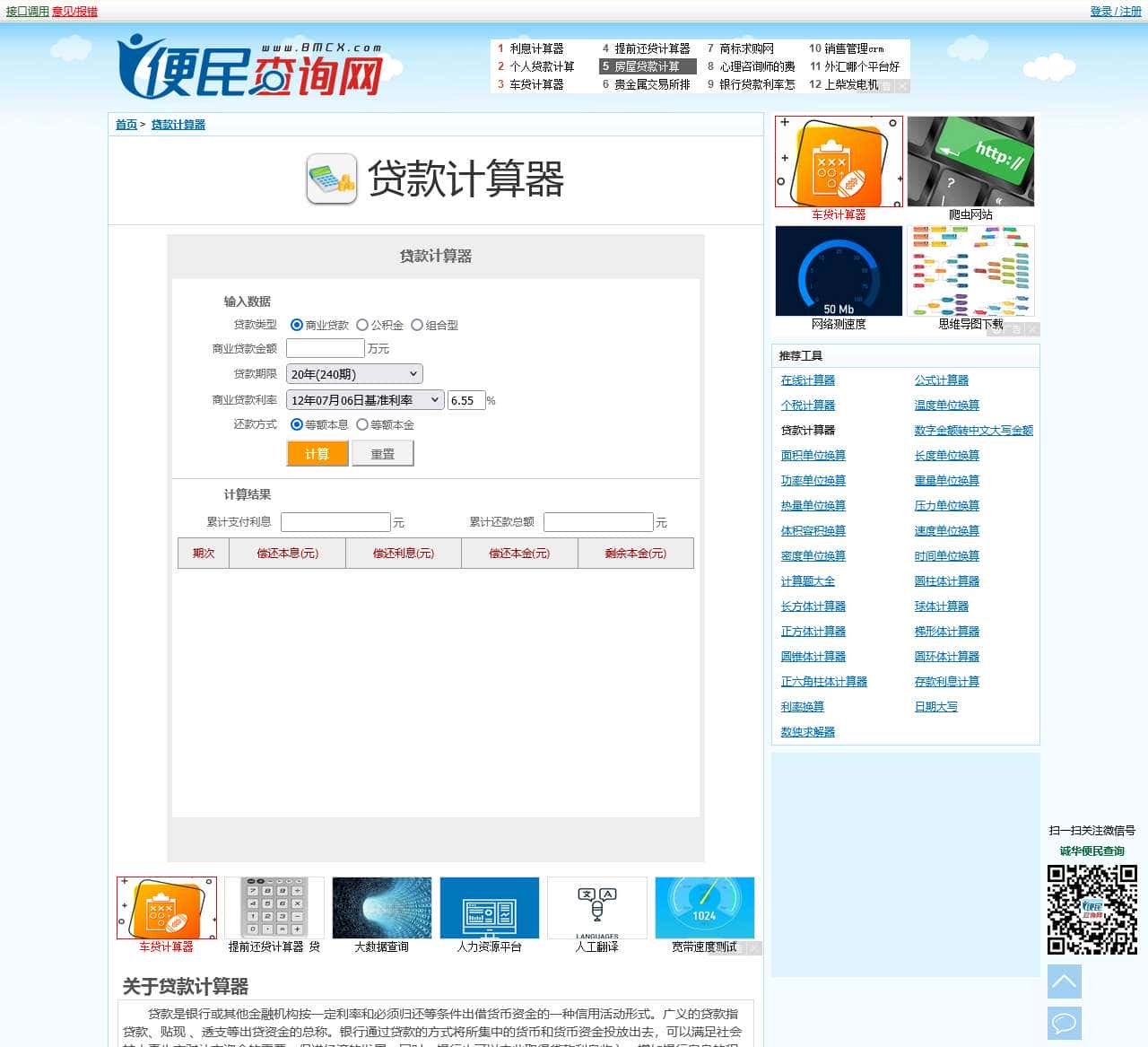Image resolution: width=1148 pixels, height=1047 pixels.
Task: Click the 累计还款总额 result field
Action: click(x=598, y=522)
